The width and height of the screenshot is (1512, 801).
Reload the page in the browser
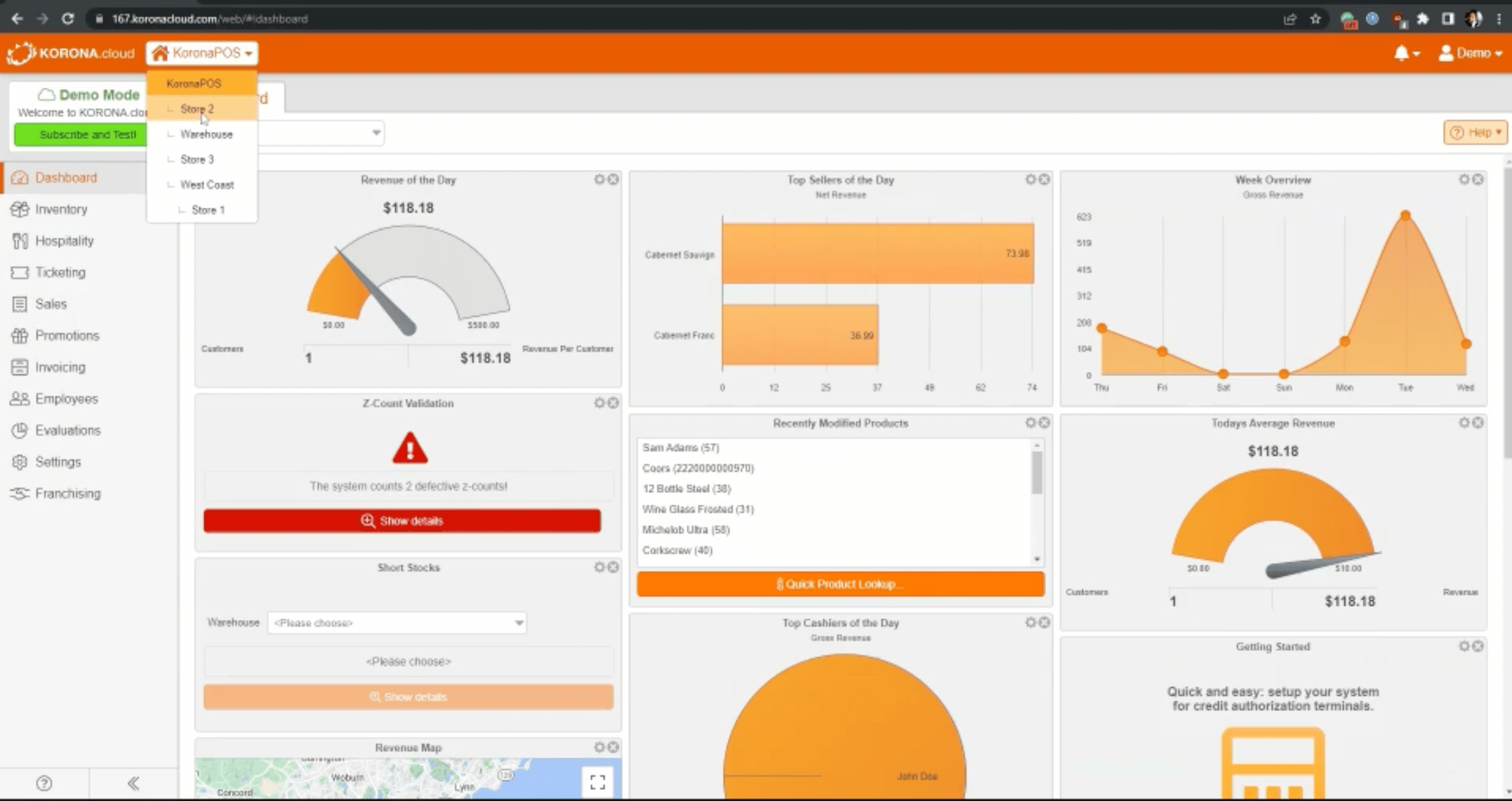coord(67,19)
